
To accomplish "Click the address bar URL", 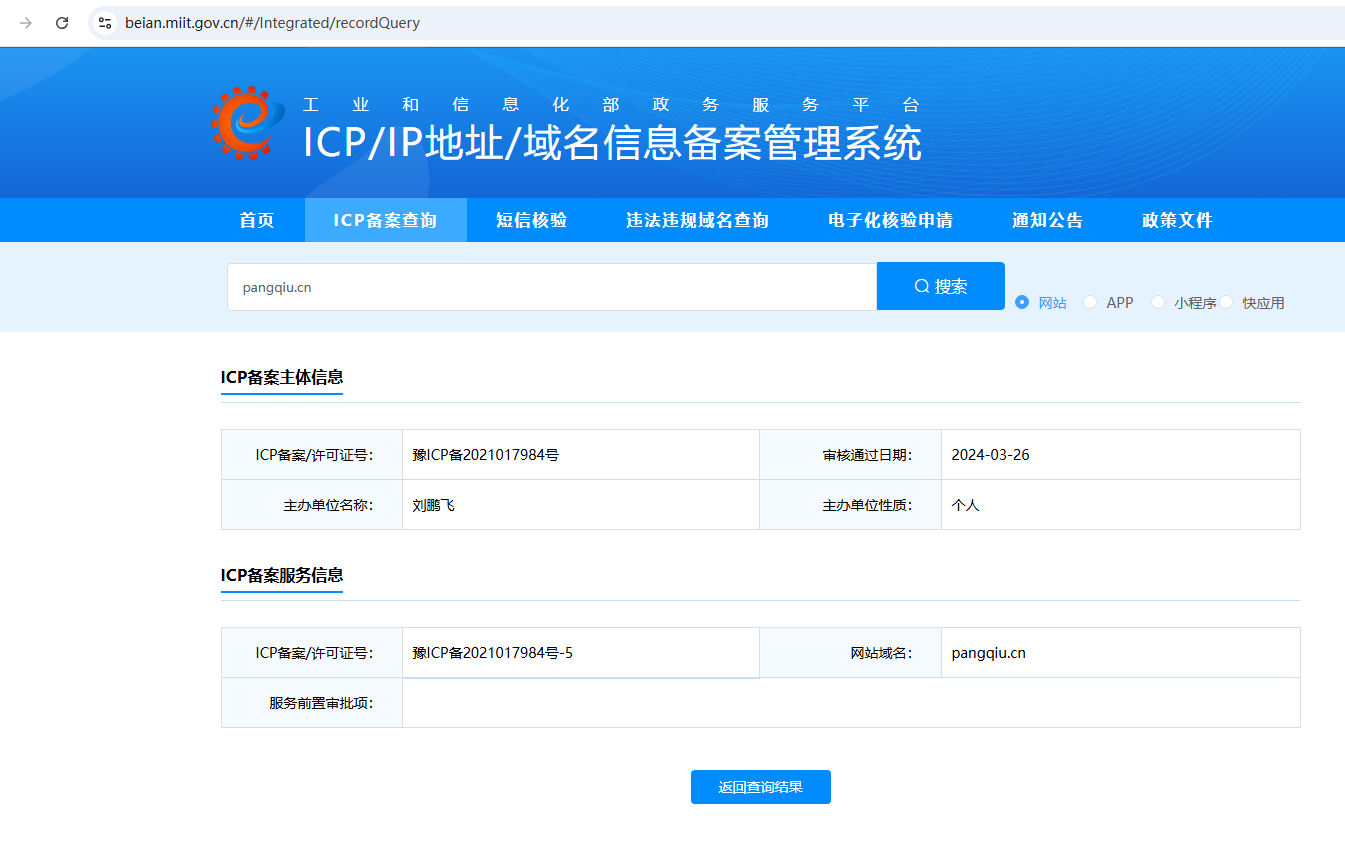I will [272, 23].
